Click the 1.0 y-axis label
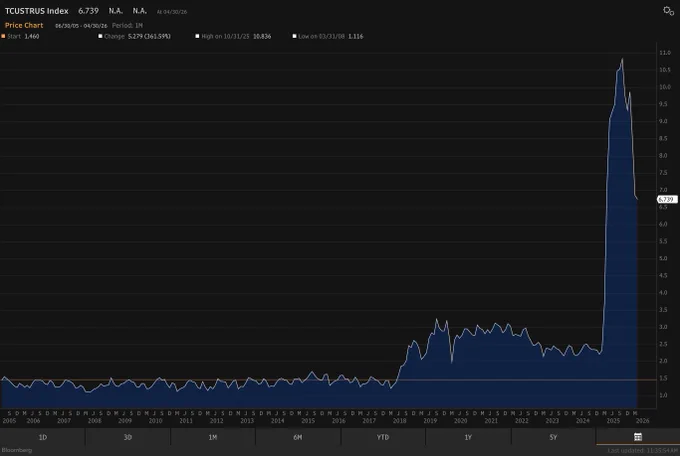680x456 pixels. coord(663,395)
